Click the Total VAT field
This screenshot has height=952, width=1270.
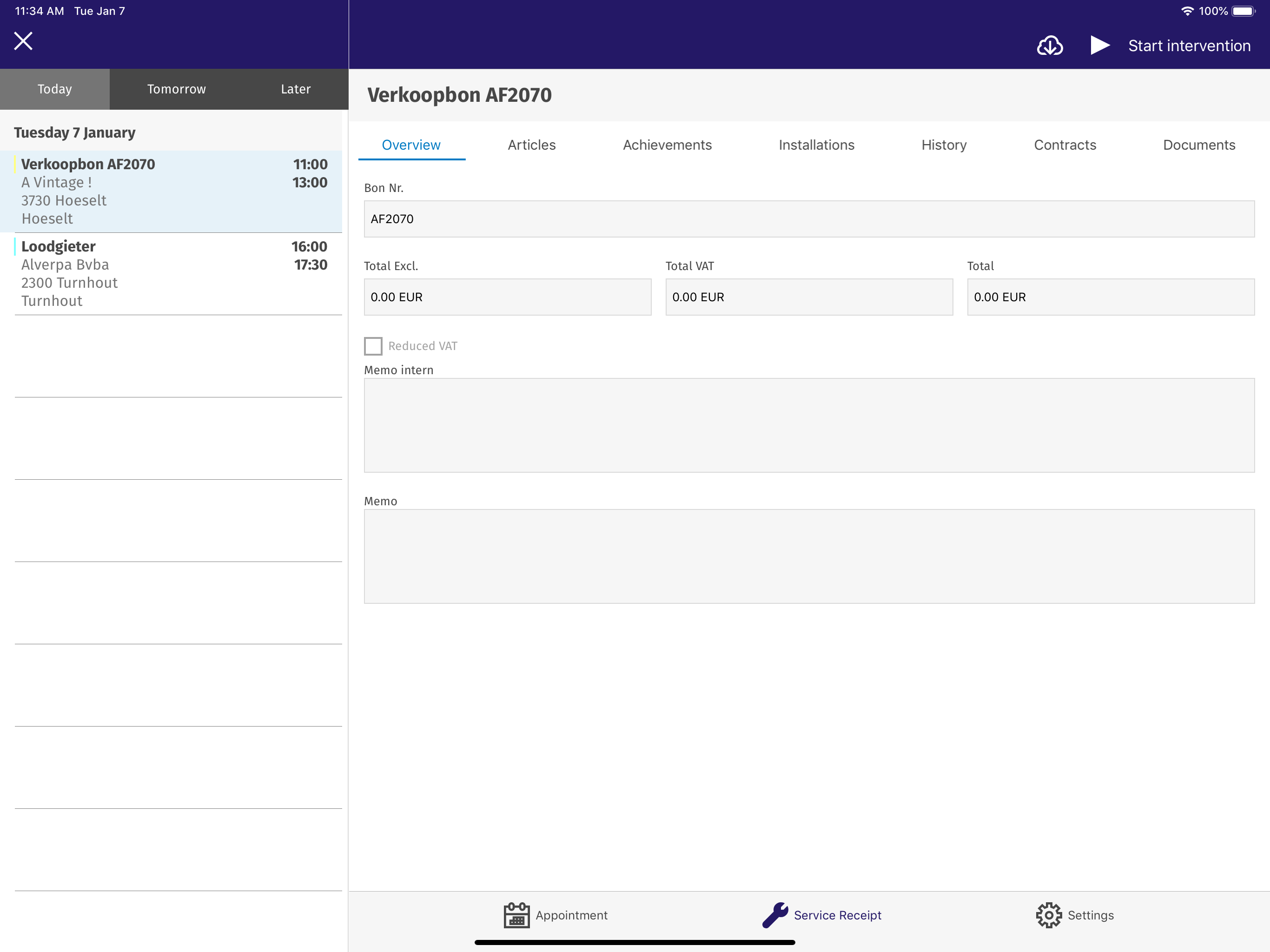[809, 297]
